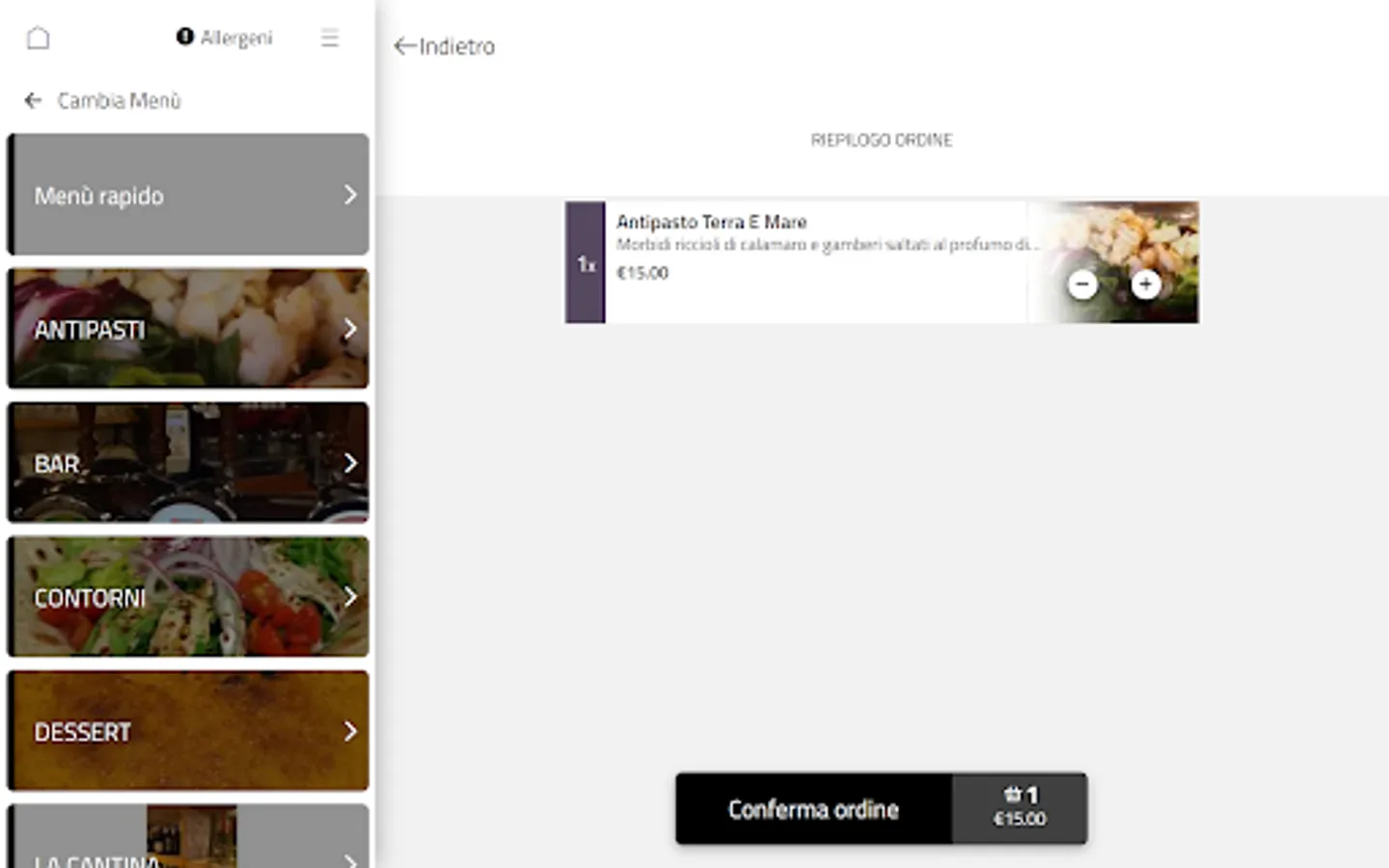Open the ANTIPASTI category

click(x=188, y=329)
